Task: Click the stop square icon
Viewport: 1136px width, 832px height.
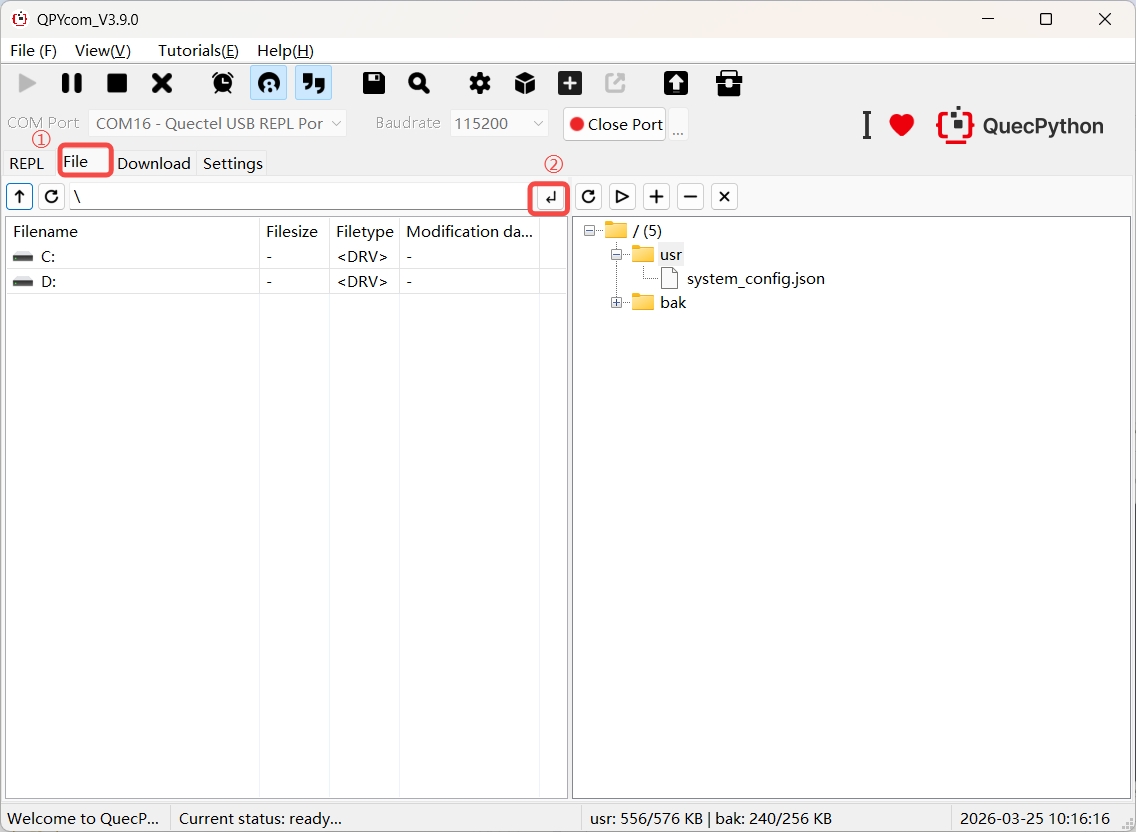Action: [x=117, y=83]
